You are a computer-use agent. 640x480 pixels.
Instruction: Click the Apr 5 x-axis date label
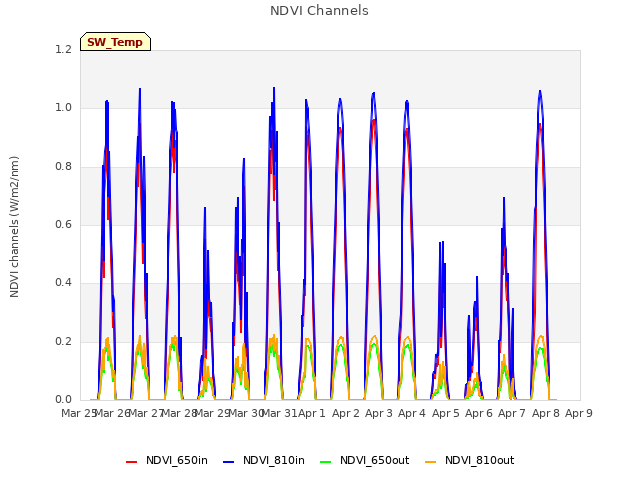[x=445, y=413]
